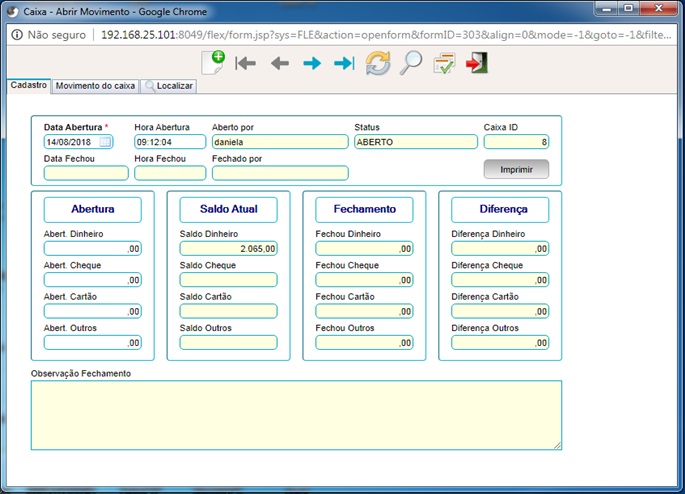Maximize the Chrome window
Screen dimensions: 685x494
(628, 8)
